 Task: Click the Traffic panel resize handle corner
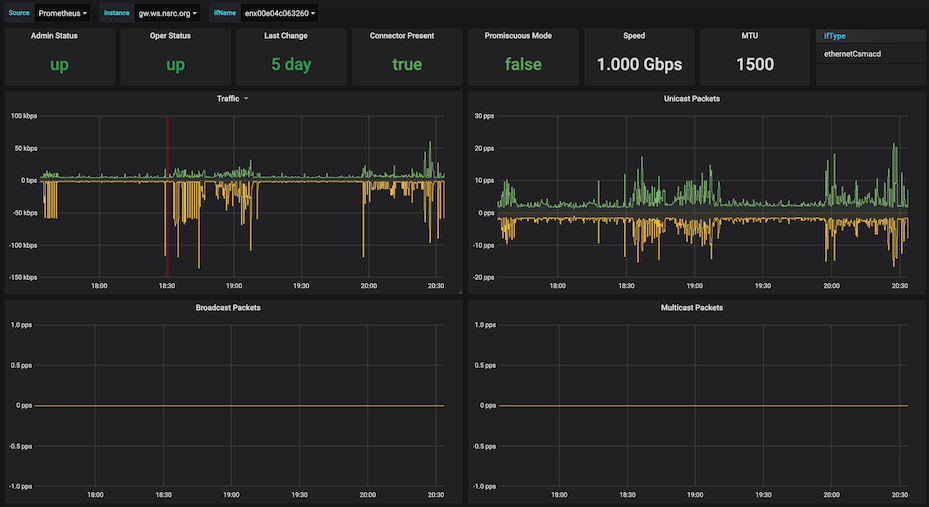click(x=459, y=293)
